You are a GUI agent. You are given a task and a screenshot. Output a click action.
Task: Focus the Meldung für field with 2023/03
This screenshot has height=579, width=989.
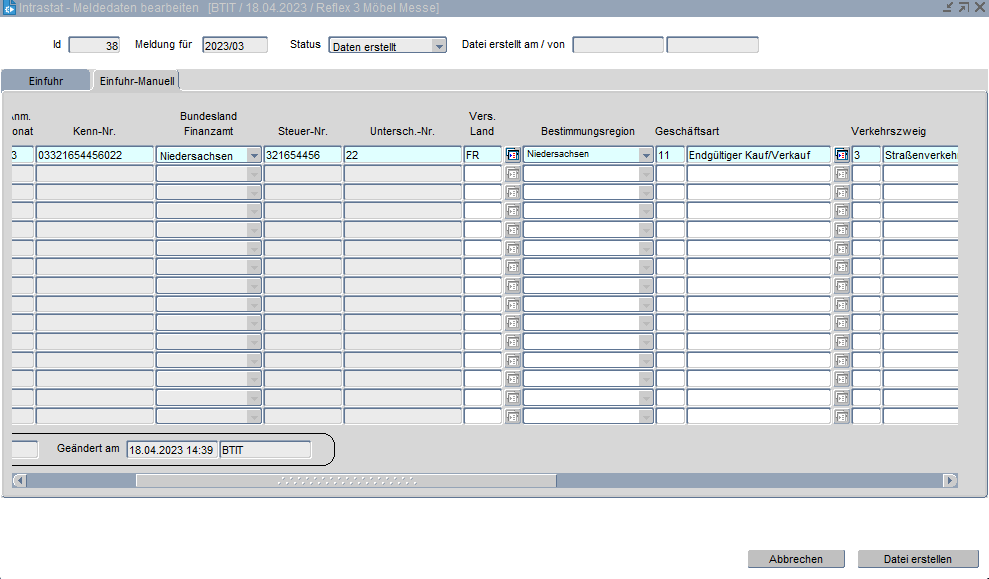[x=235, y=45]
